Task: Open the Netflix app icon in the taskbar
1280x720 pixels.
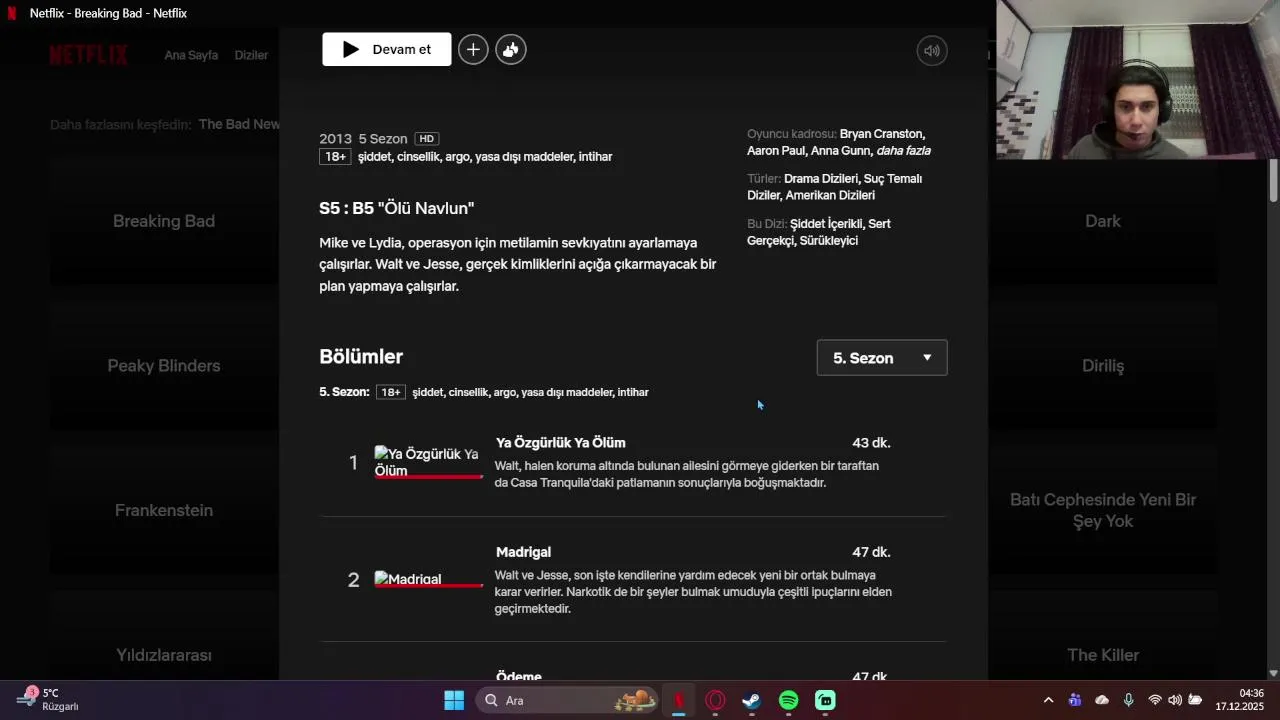Action: [679, 700]
